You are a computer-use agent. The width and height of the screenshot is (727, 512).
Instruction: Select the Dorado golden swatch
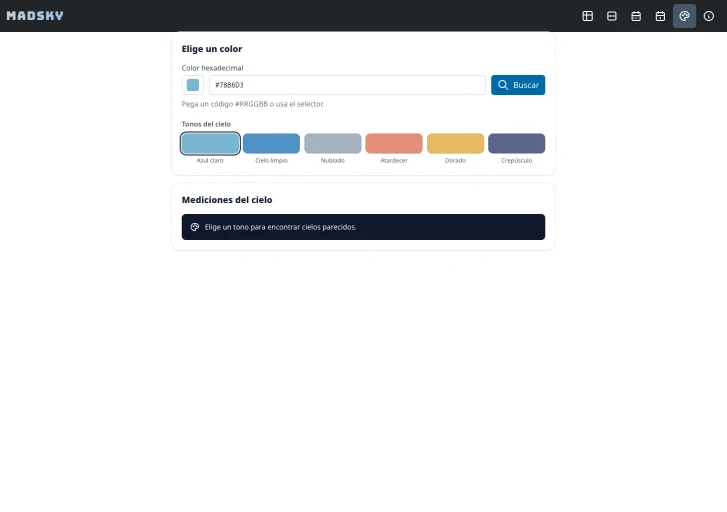455,143
